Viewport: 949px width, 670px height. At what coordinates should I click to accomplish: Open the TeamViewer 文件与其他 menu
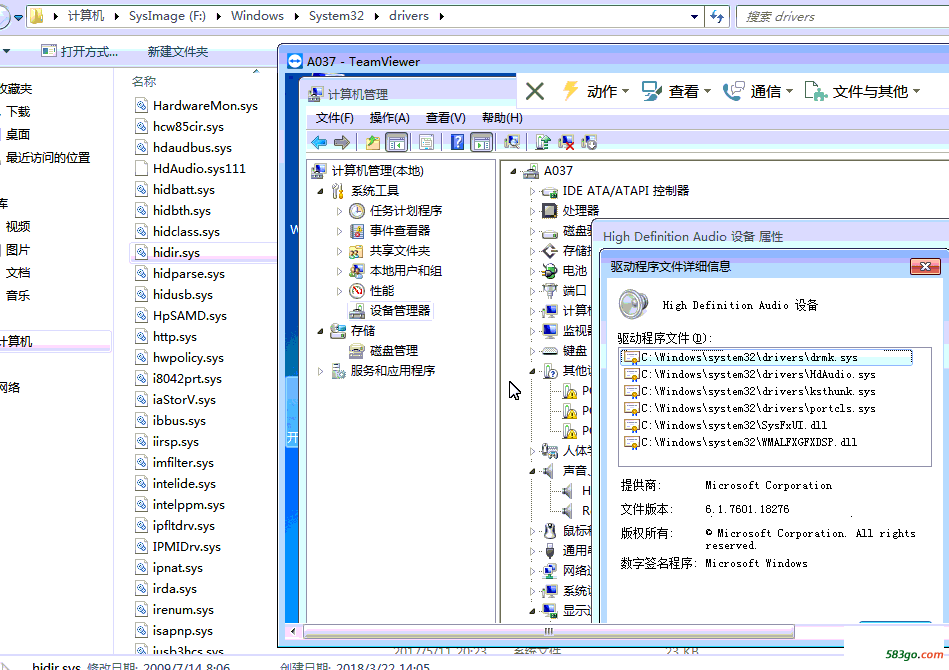tap(862, 91)
